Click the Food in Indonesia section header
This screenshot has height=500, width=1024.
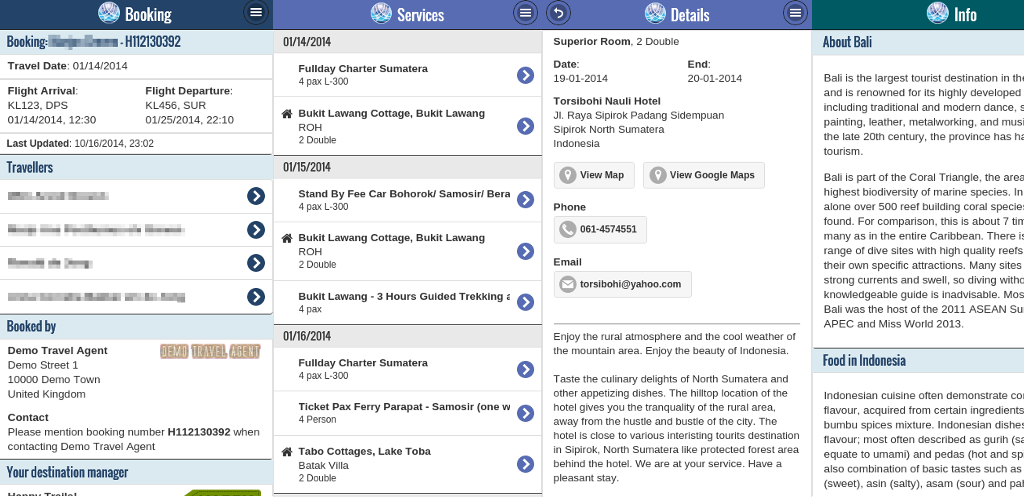[x=918, y=360]
